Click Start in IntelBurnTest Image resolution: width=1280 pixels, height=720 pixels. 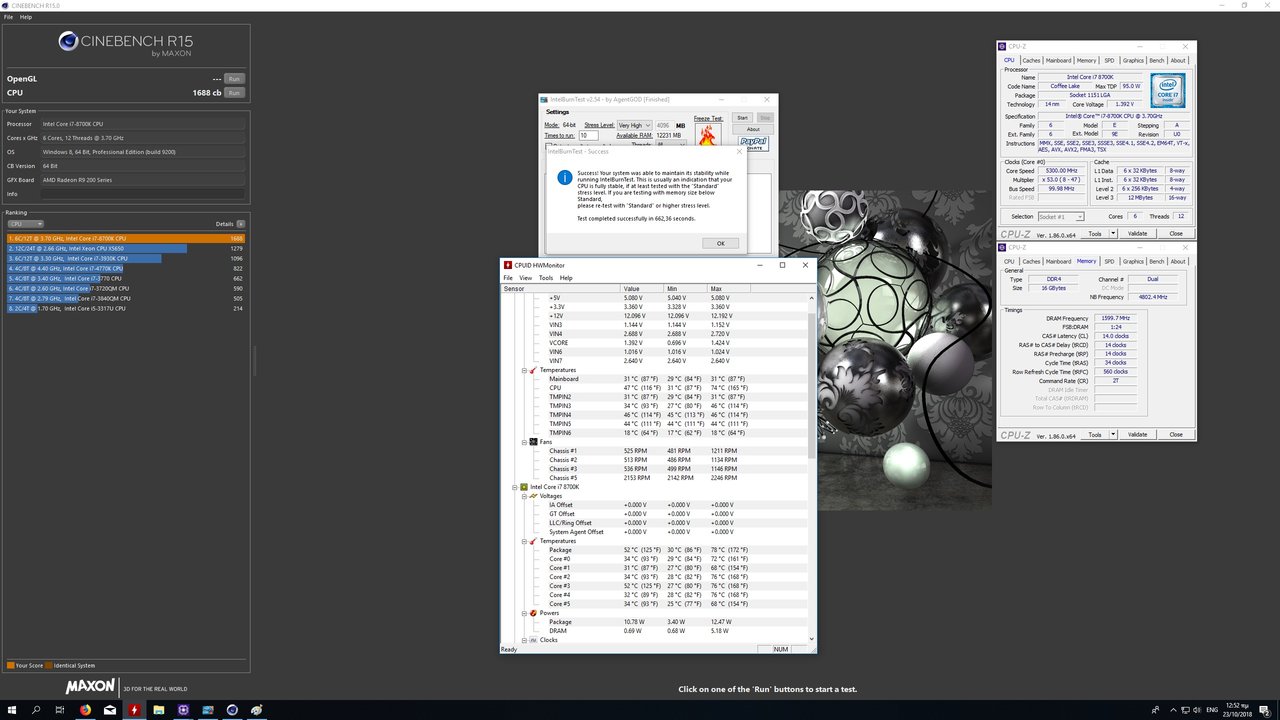click(x=742, y=118)
